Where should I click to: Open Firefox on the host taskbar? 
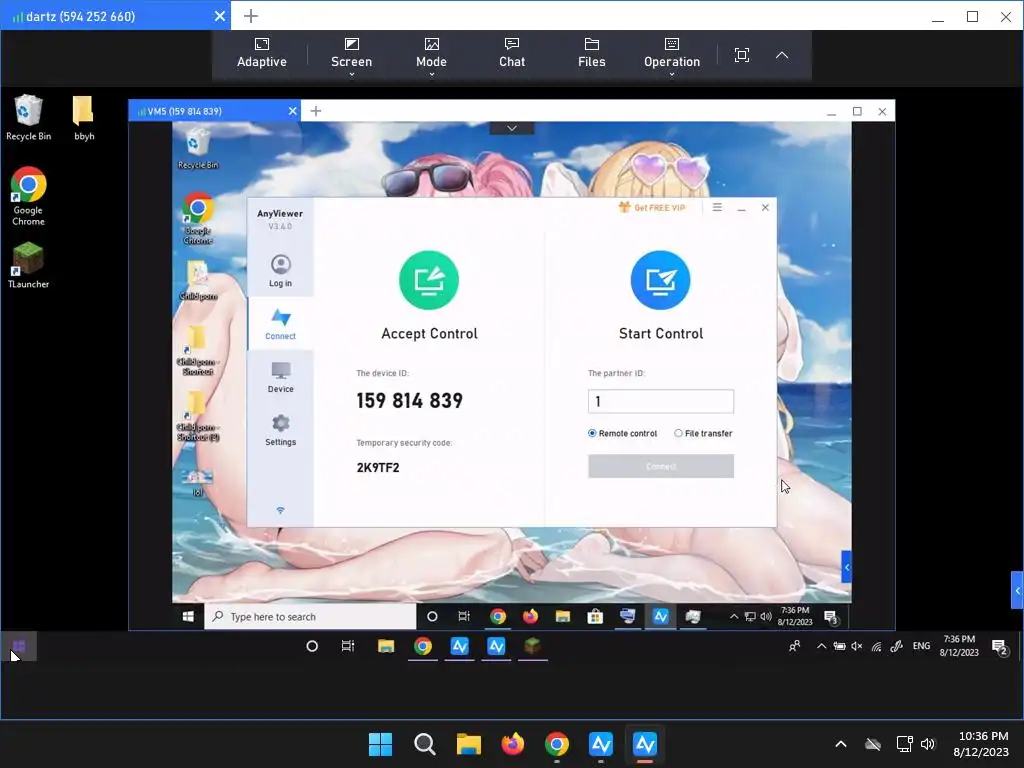(513, 744)
